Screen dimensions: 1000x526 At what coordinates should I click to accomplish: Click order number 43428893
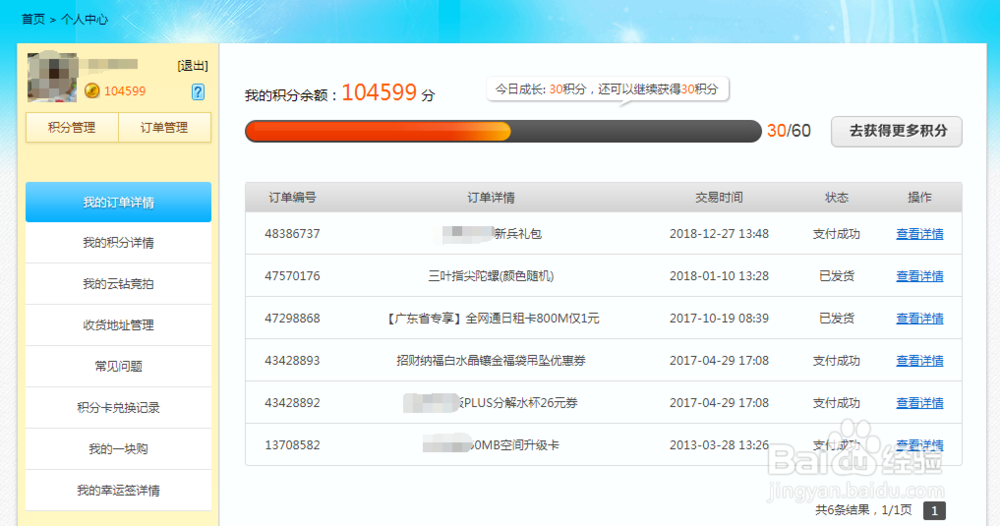(292, 361)
